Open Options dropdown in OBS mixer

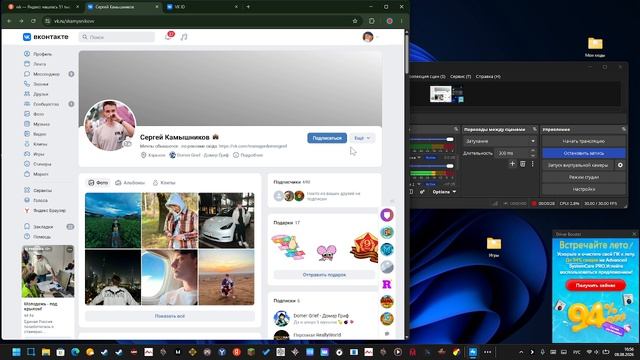click(x=444, y=191)
